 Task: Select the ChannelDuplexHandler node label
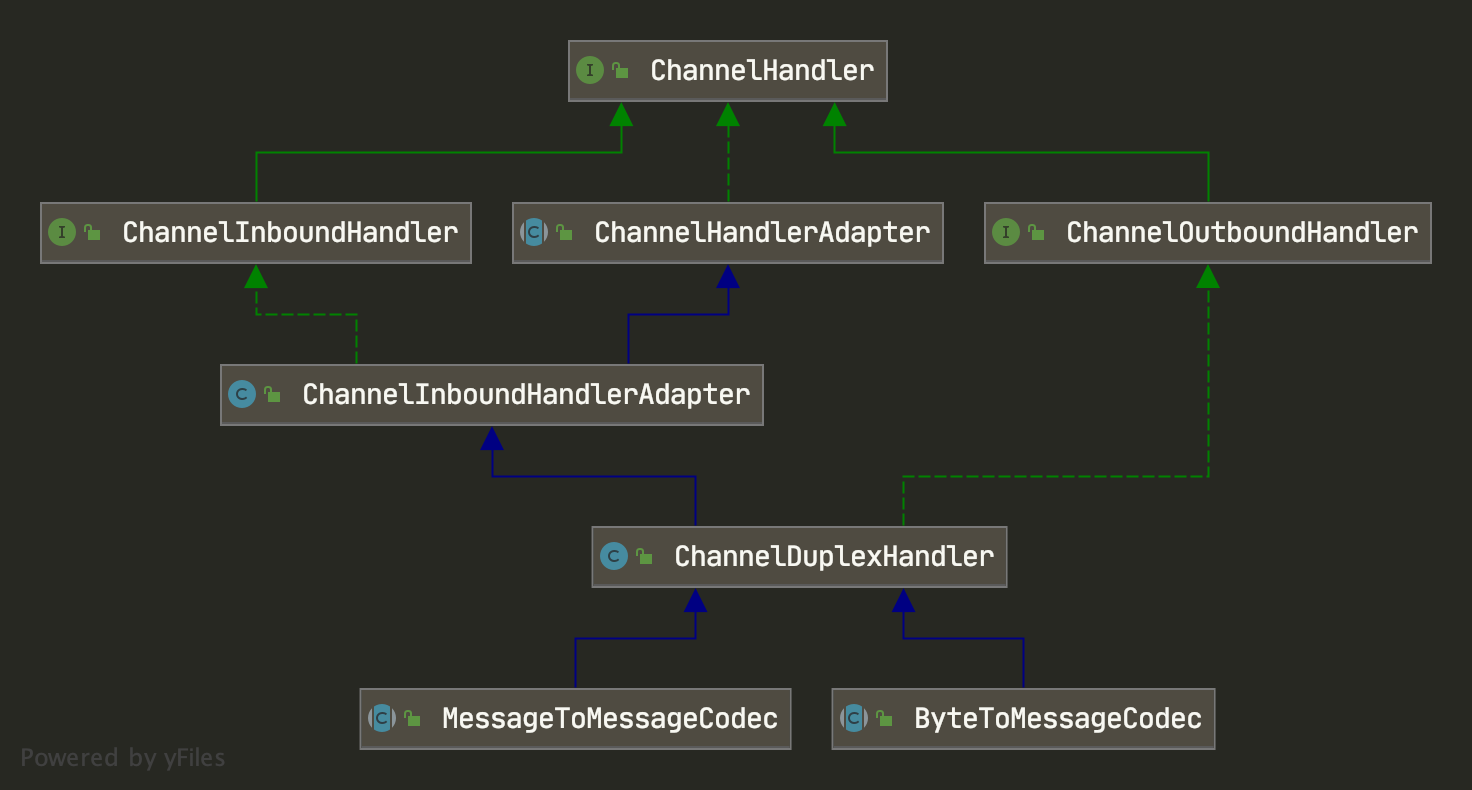coord(834,557)
